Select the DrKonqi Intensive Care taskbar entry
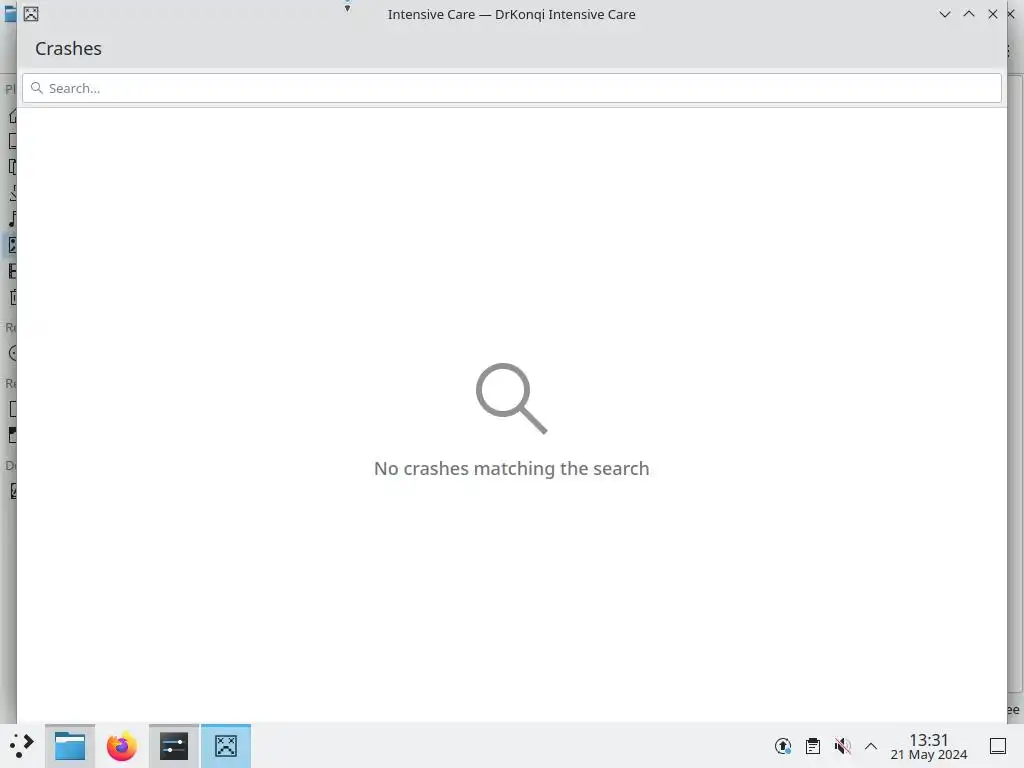 click(226, 746)
